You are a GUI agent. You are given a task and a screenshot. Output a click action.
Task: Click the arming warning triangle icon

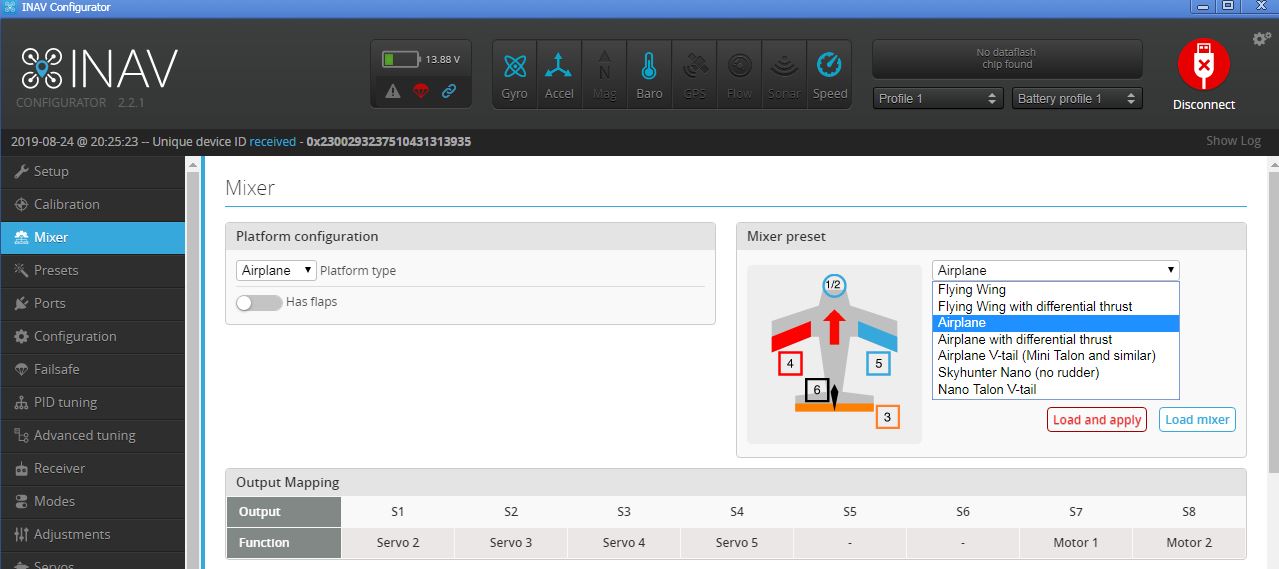point(393,91)
